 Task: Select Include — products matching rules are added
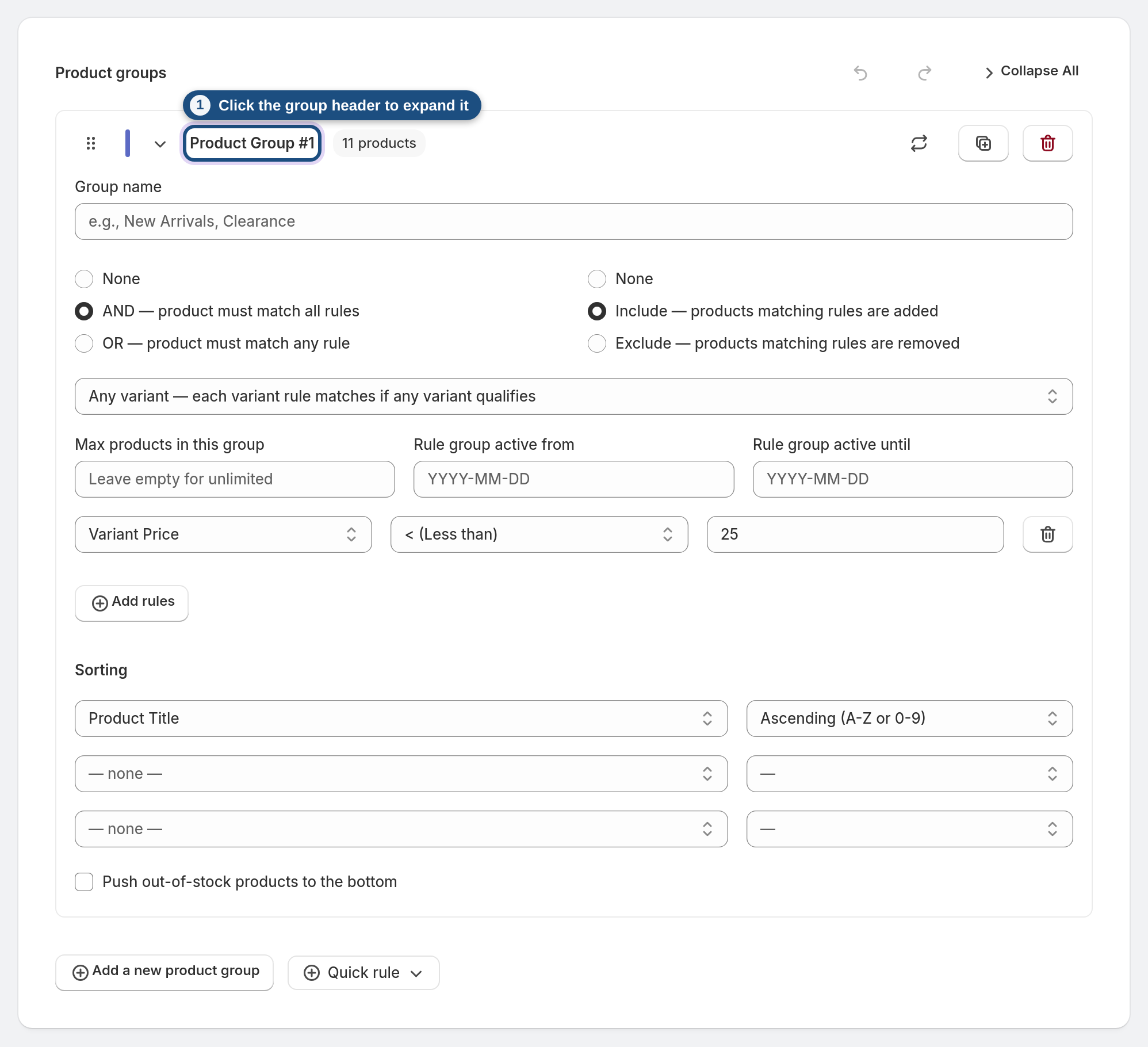click(597, 311)
